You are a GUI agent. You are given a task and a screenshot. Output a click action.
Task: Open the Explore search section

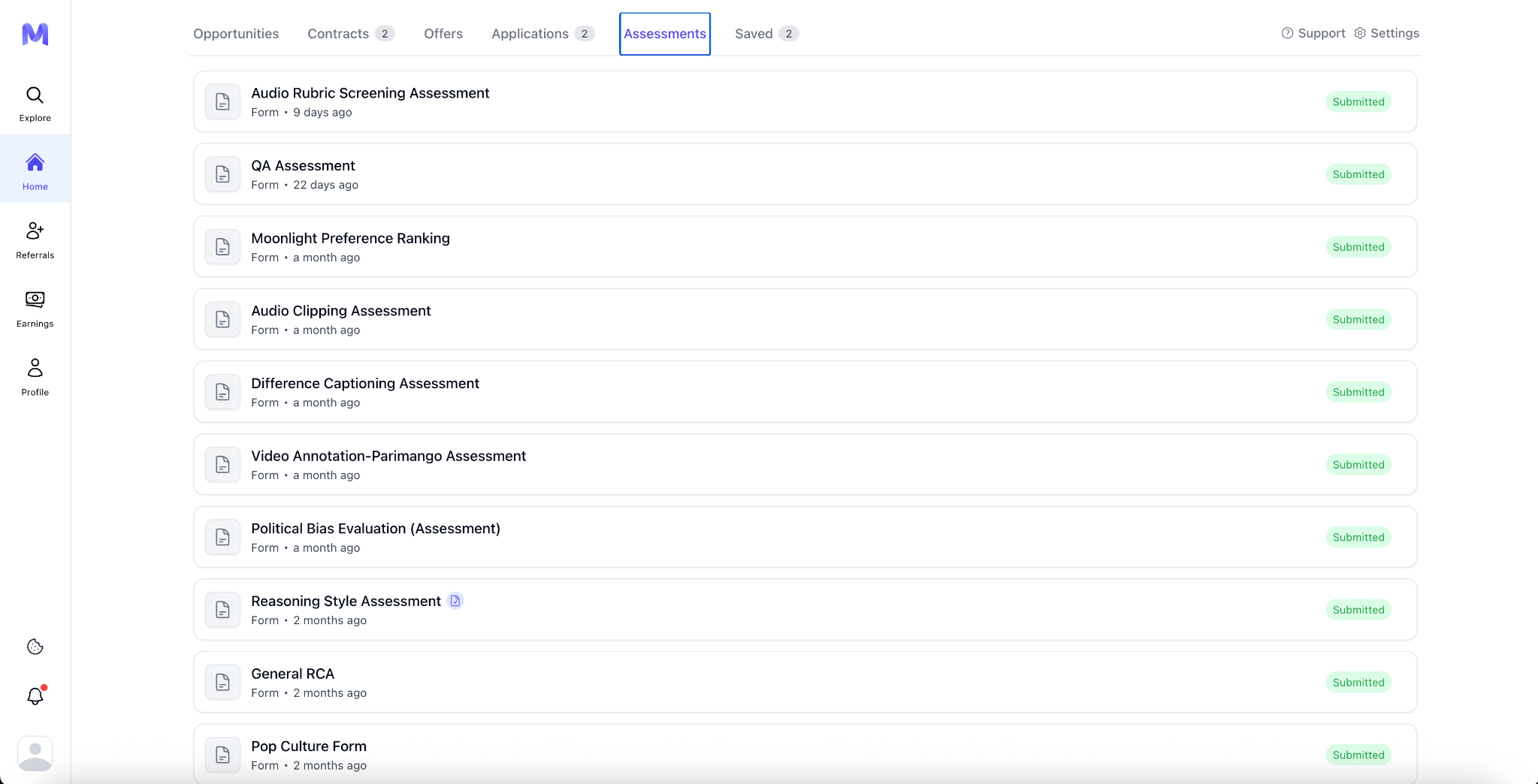click(35, 103)
